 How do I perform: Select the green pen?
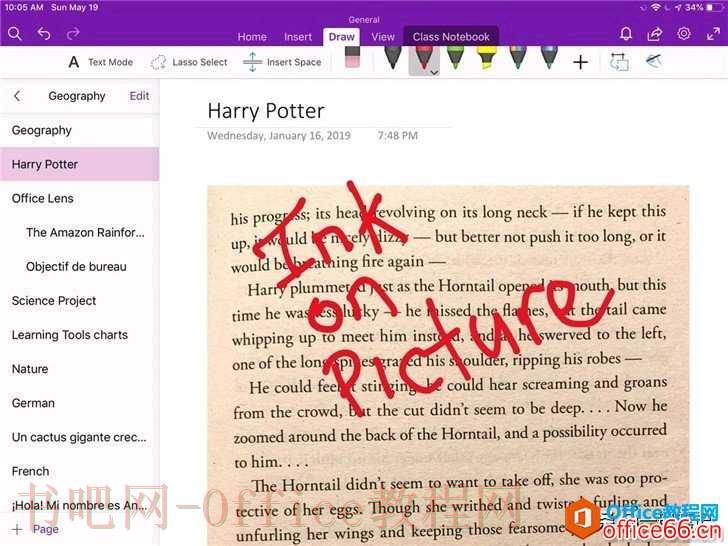click(x=455, y=58)
